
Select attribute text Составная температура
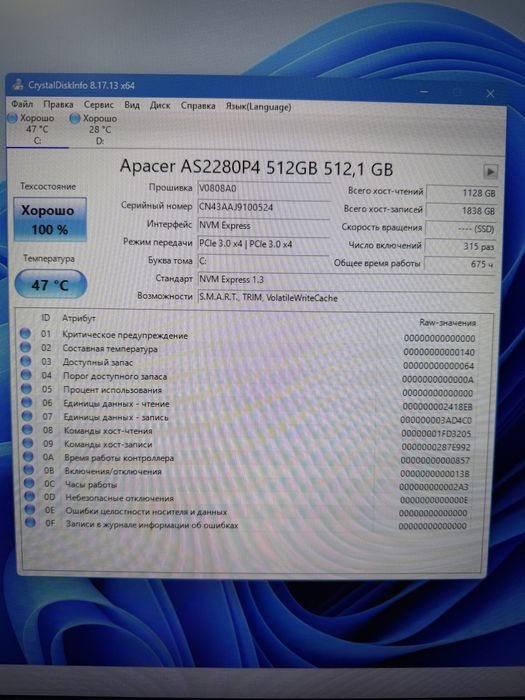(110, 349)
